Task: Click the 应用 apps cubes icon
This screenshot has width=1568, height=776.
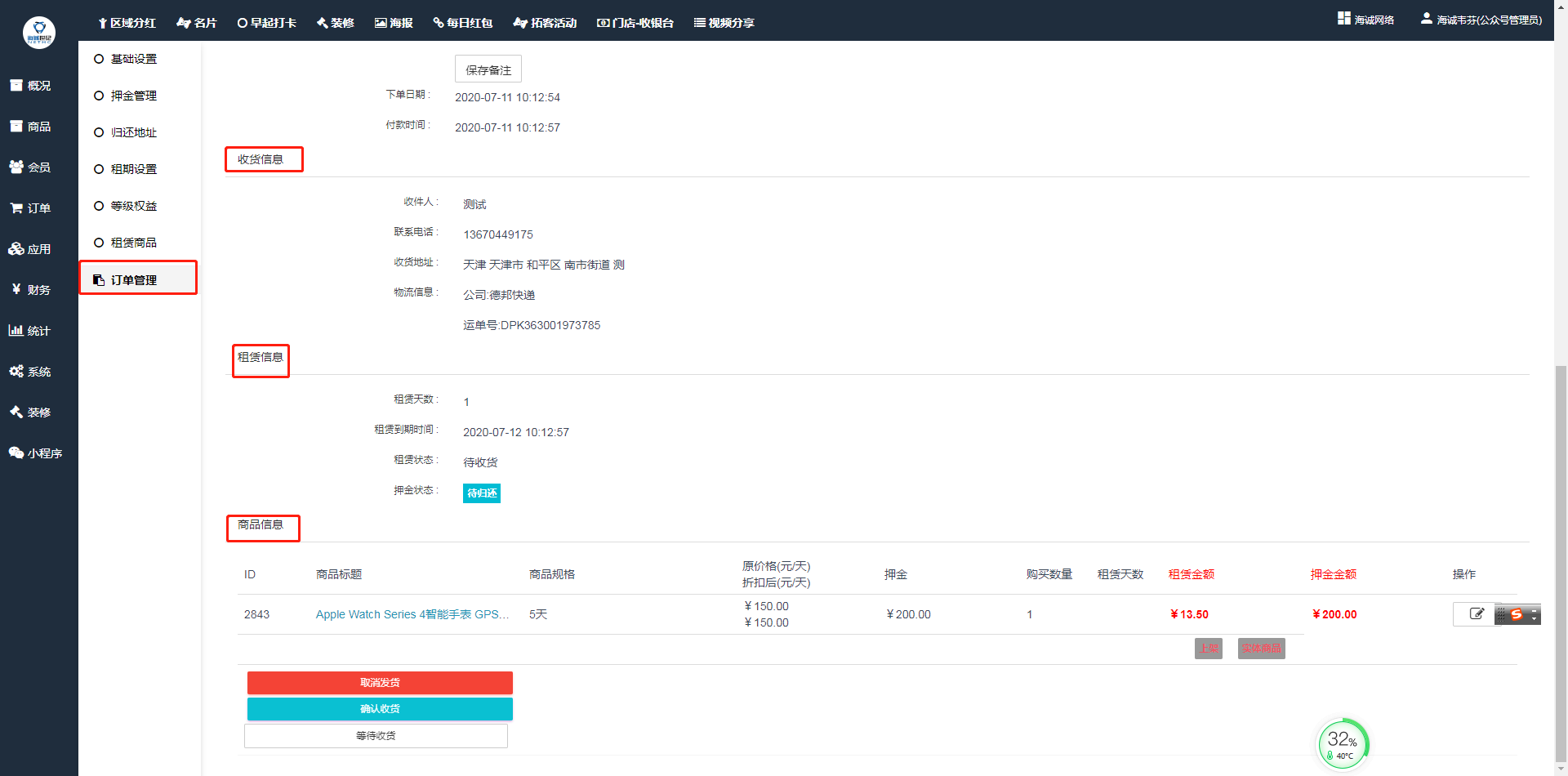Action: pos(16,248)
